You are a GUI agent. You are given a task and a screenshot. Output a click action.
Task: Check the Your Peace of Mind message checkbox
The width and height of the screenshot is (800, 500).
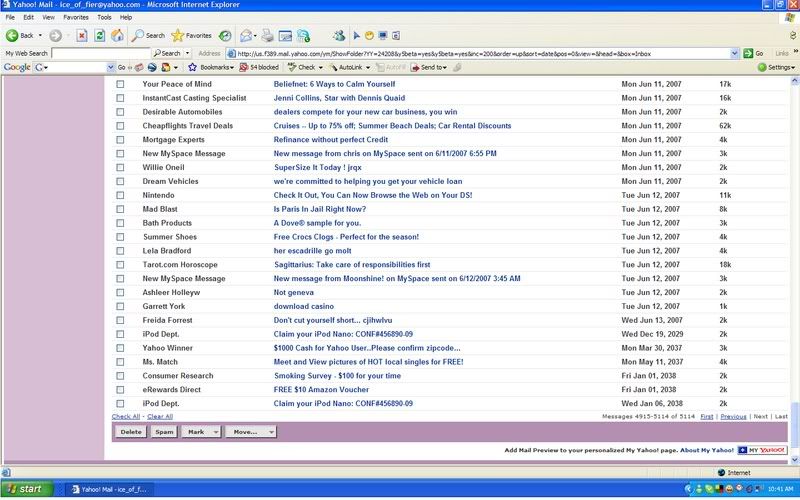(x=120, y=84)
